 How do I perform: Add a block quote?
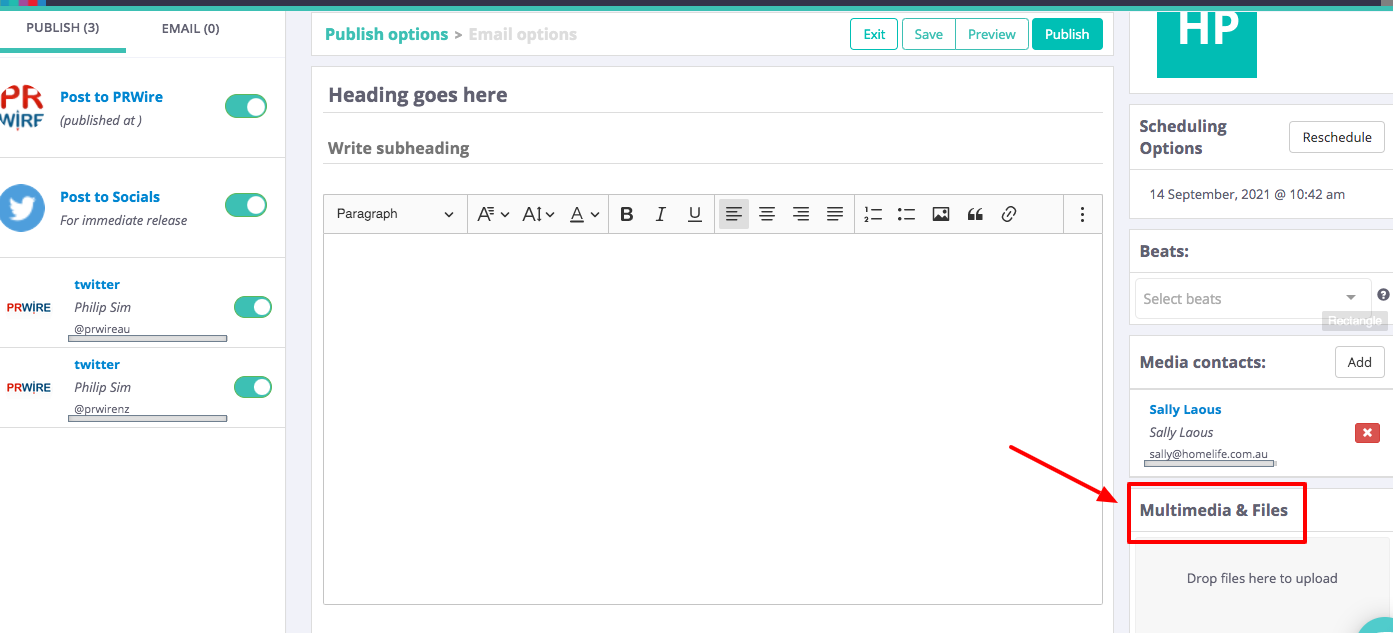point(975,214)
